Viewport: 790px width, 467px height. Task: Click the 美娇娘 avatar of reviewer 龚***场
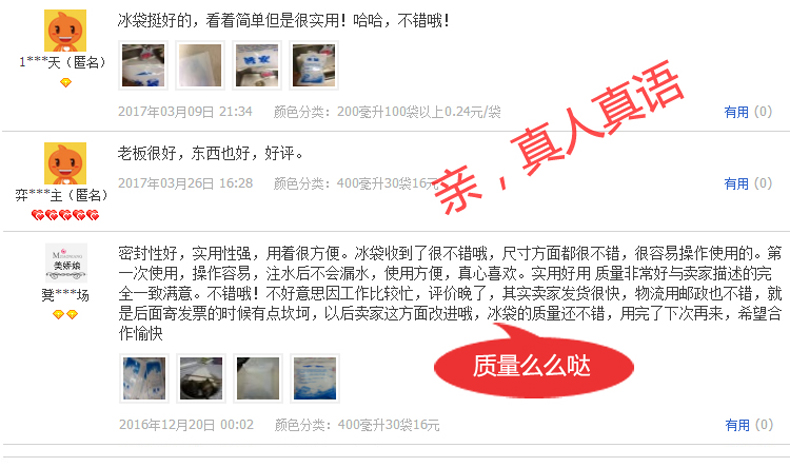coord(66,262)
